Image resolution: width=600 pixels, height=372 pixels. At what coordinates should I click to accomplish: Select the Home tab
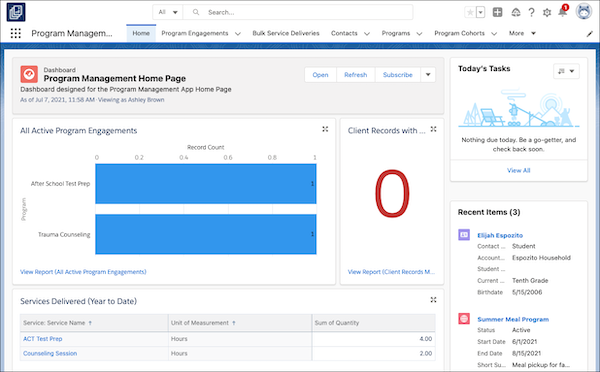141,33
